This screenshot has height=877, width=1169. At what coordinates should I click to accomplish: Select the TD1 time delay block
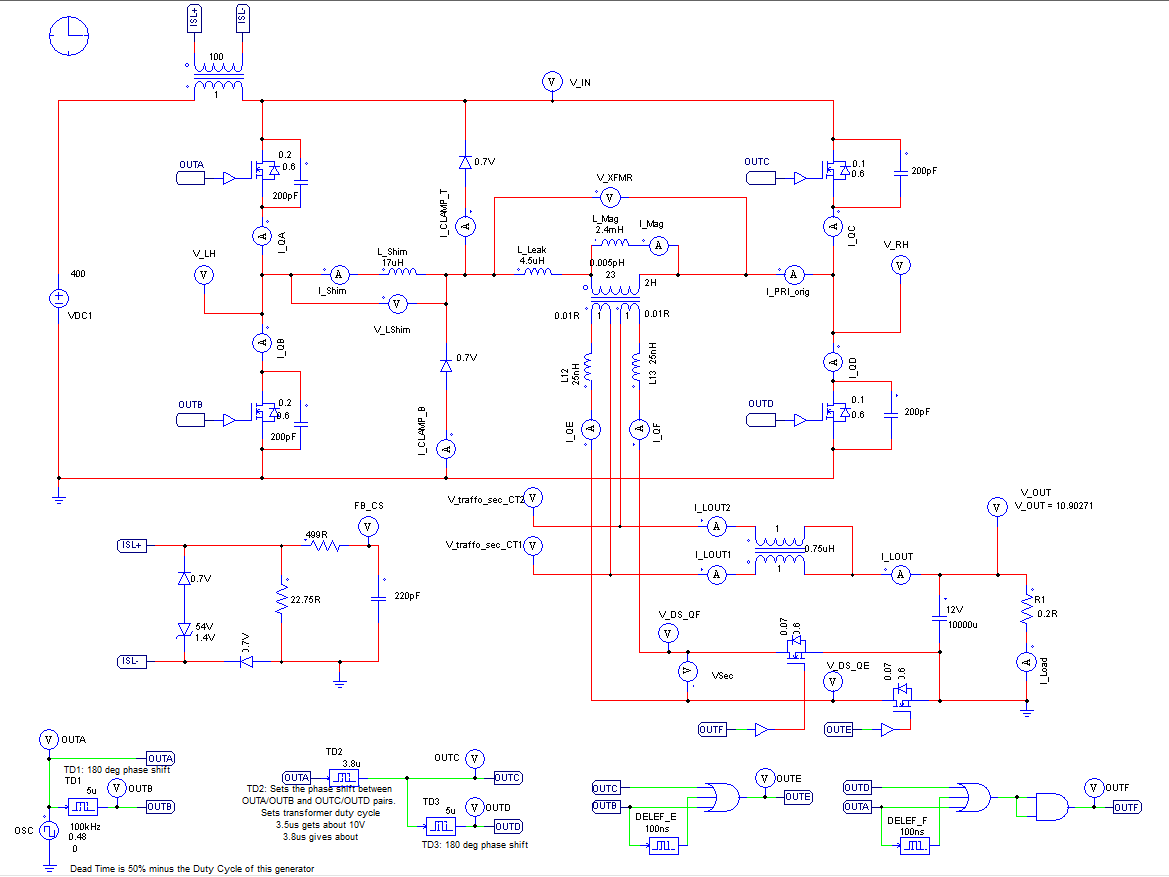pyautogui.click(x=83, y=807)
